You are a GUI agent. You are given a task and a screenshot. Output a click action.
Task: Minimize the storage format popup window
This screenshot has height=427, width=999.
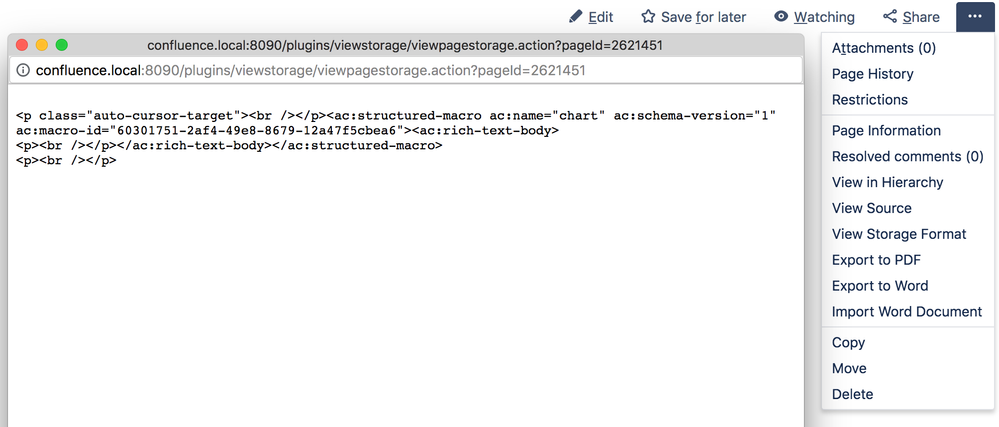coord(42,45)
